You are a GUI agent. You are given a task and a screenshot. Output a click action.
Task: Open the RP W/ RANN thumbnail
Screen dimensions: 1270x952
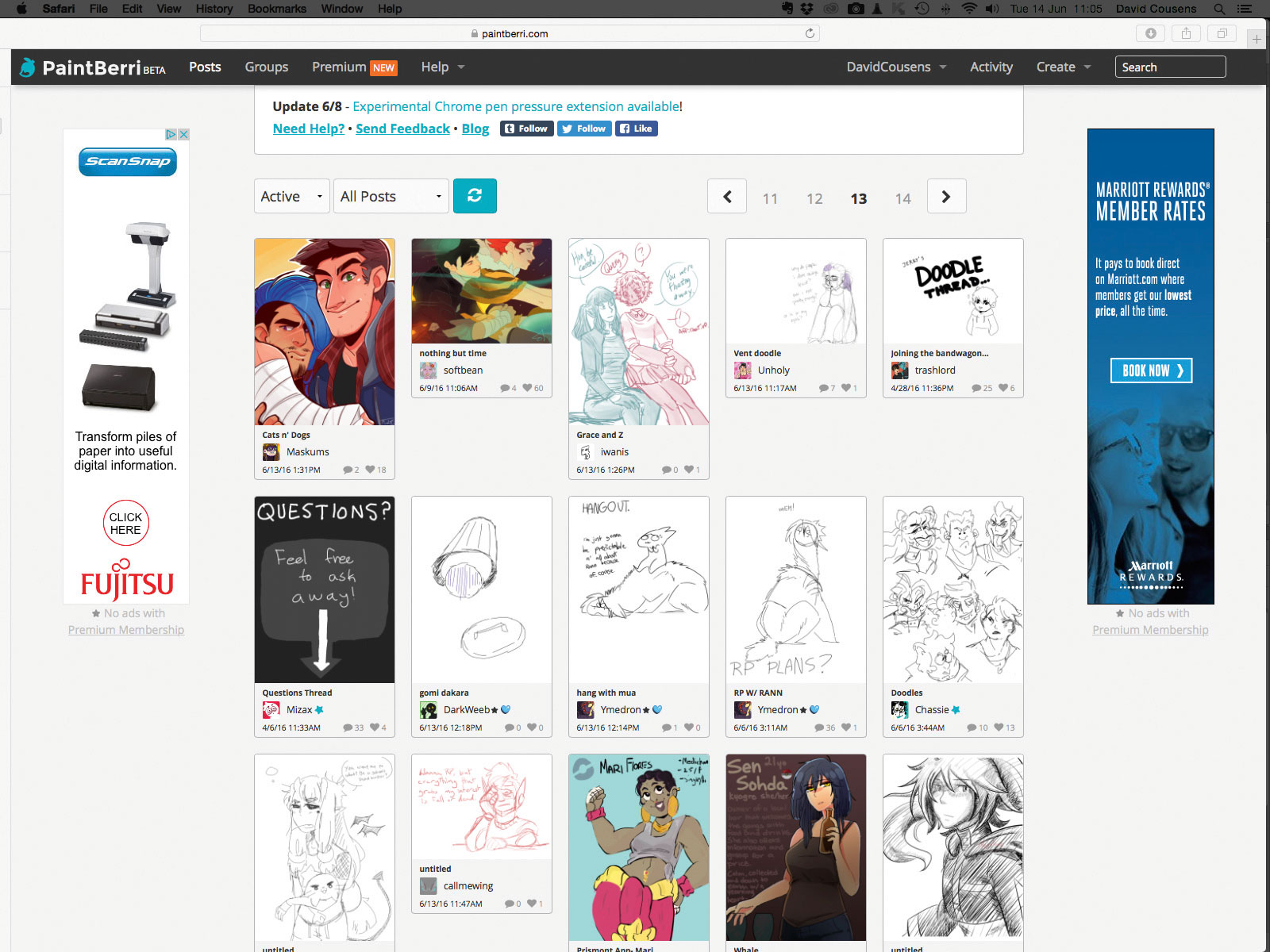[x=796, y=589]
